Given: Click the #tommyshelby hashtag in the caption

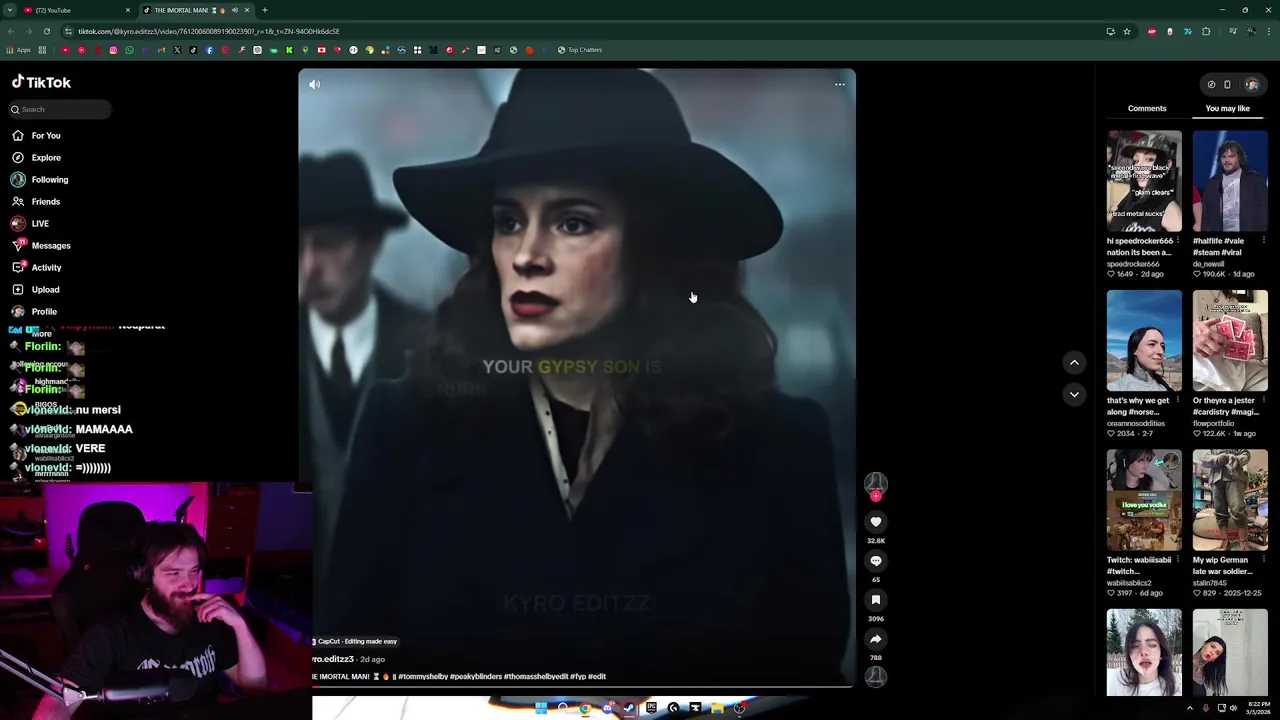Looking at the screenshot, I should [423, 677].
